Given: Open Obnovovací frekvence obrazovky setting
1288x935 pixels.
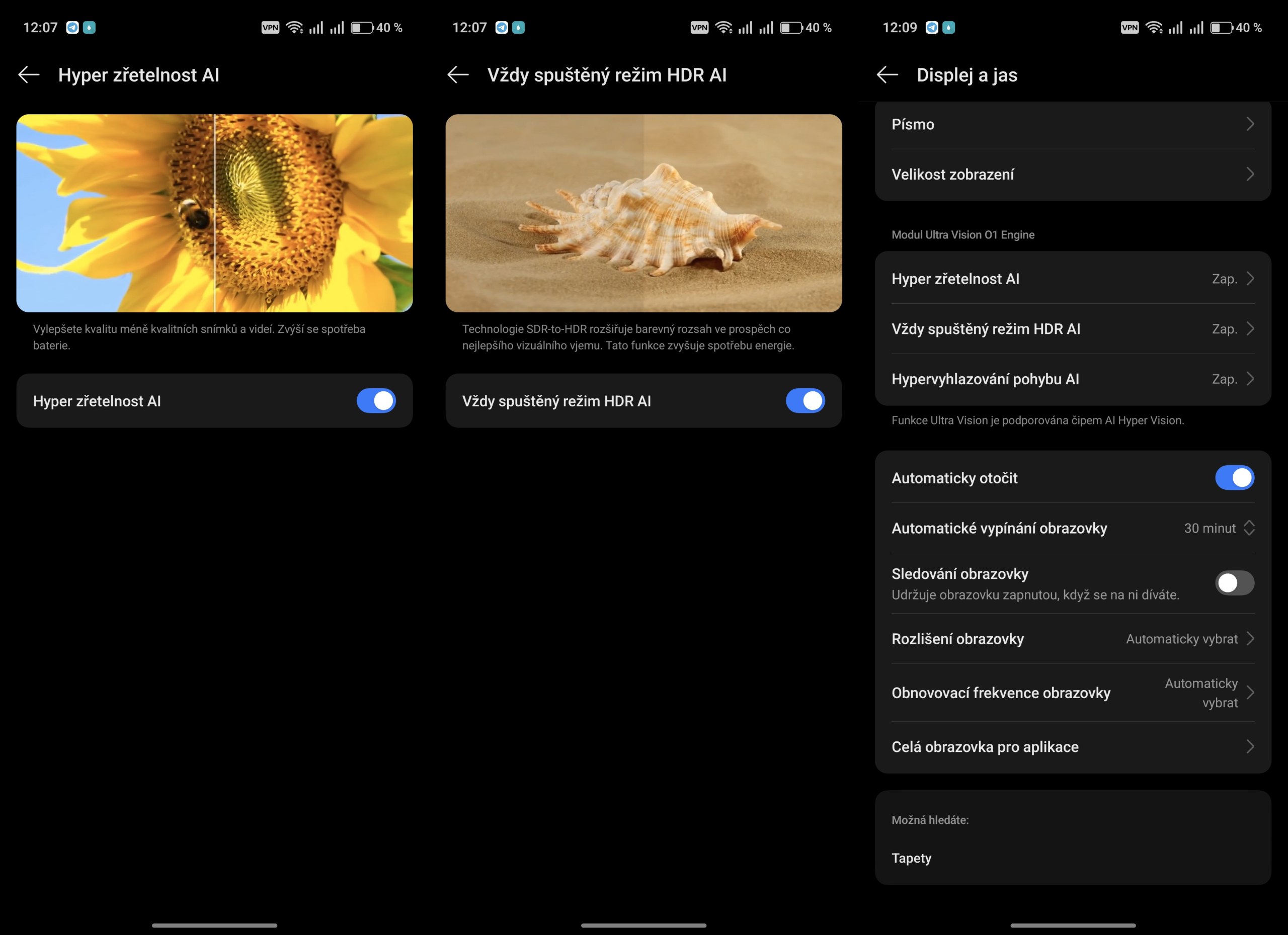Looking at the screenshot, I should click(1072, 693).
